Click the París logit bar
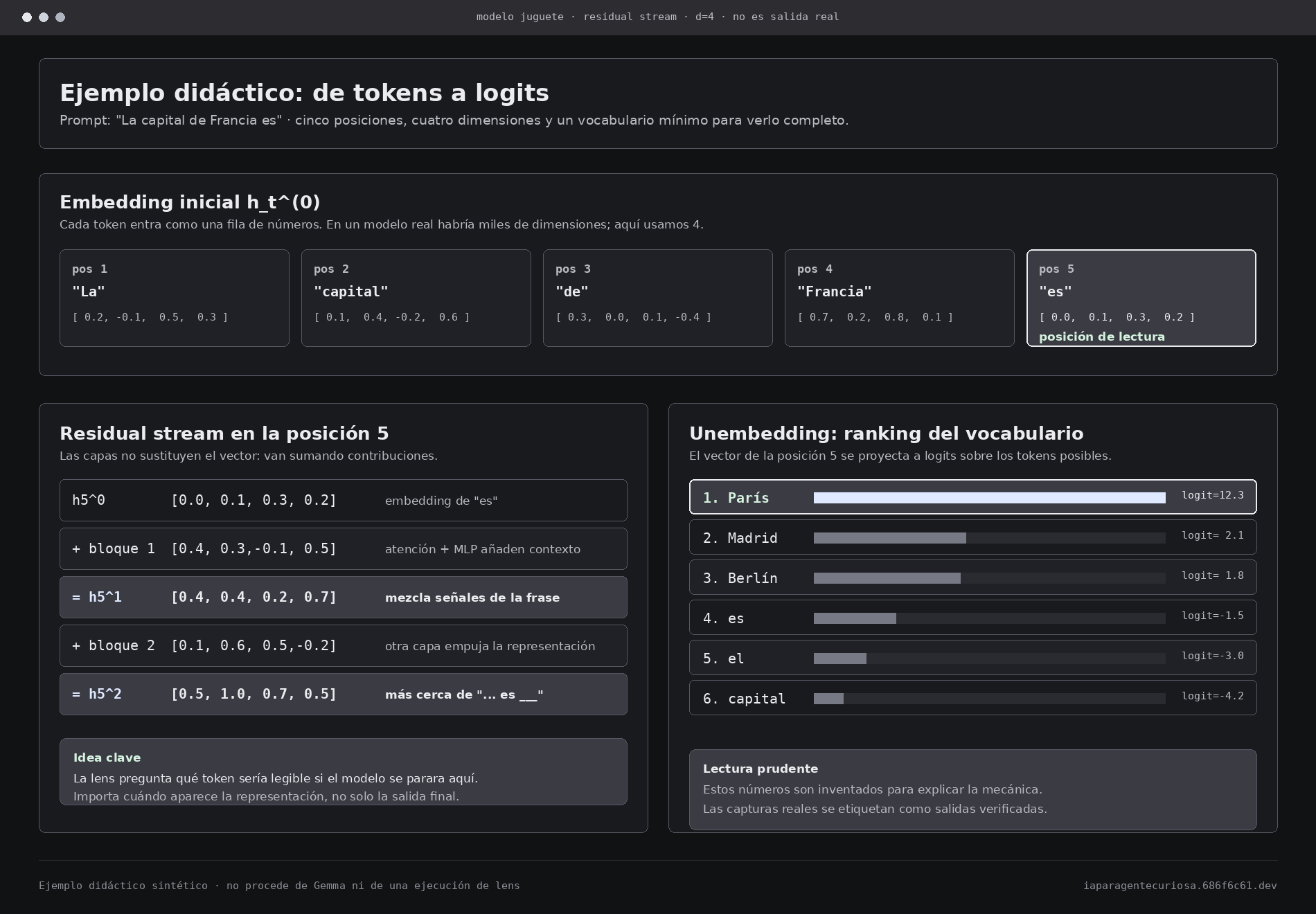This screenshot has width=1316, height=914. click(x=990, y=498)
